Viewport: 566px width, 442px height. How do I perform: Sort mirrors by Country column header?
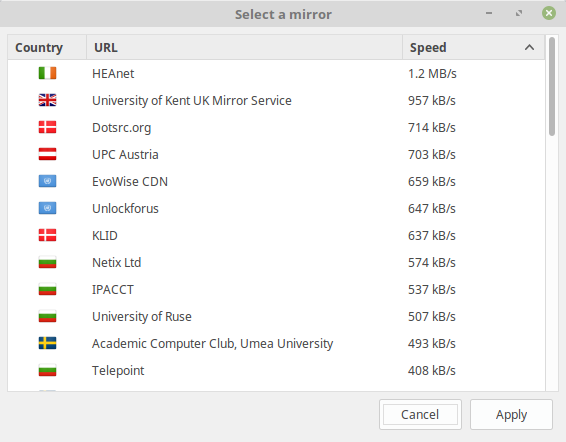(x=47, y=47)
